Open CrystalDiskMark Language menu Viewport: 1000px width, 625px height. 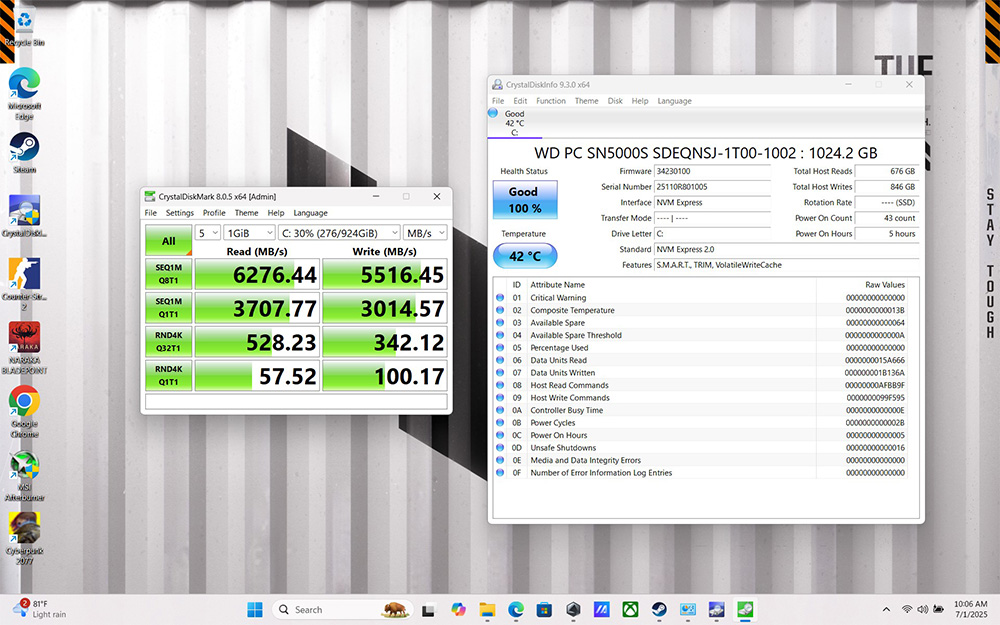[311, 213]
